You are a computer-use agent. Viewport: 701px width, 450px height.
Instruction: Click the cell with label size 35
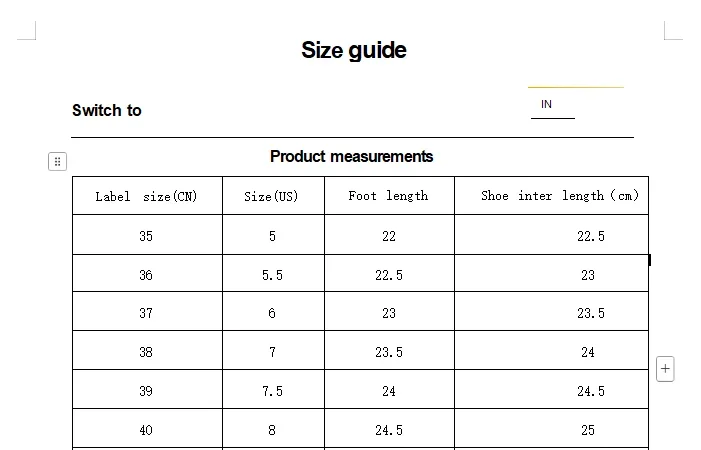pyautogui.click(x=146, y=236)
